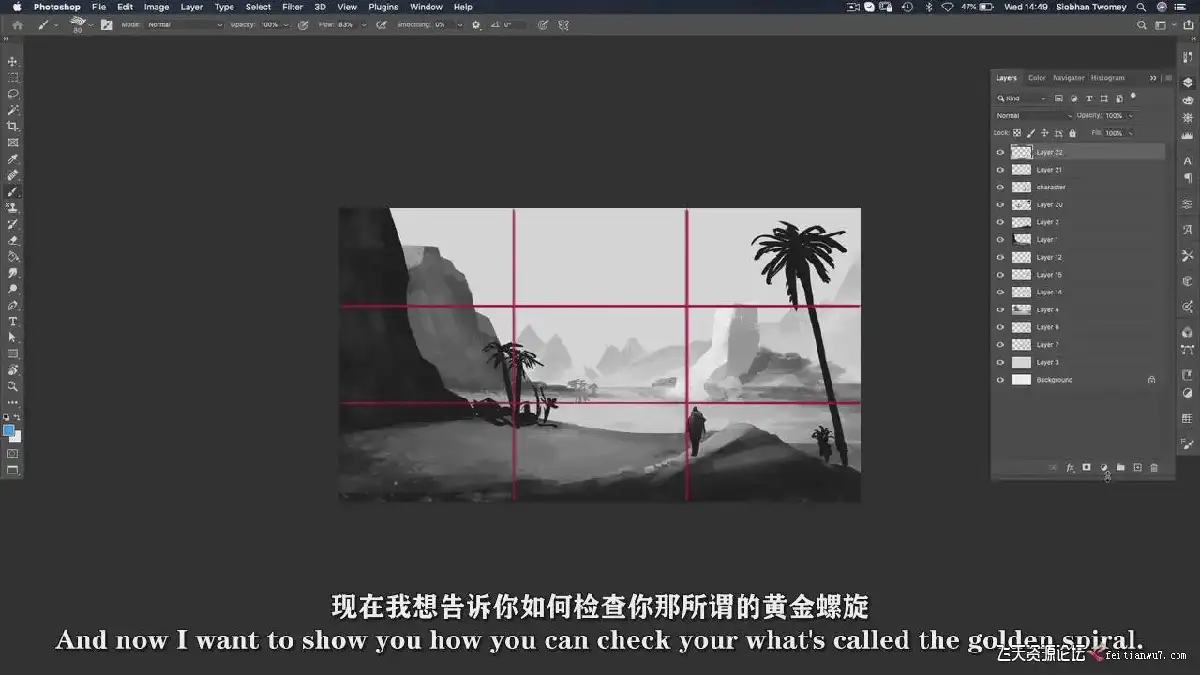Click the layer style fx icon
Image resolution: width=1200 pixels, height=675 pixels.
[x=1070, y=468]
